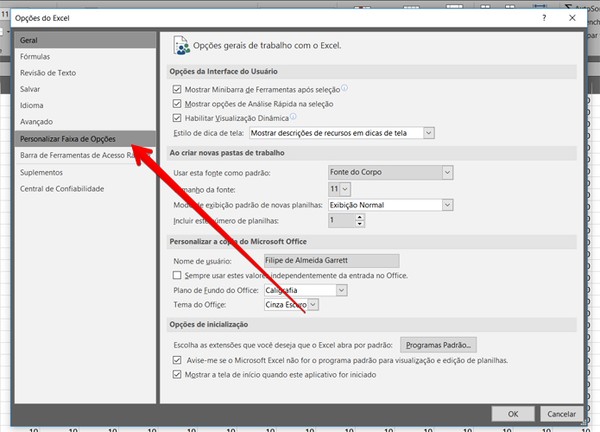Decrease number of sheets with down arrow

click(x=359, y=224)
